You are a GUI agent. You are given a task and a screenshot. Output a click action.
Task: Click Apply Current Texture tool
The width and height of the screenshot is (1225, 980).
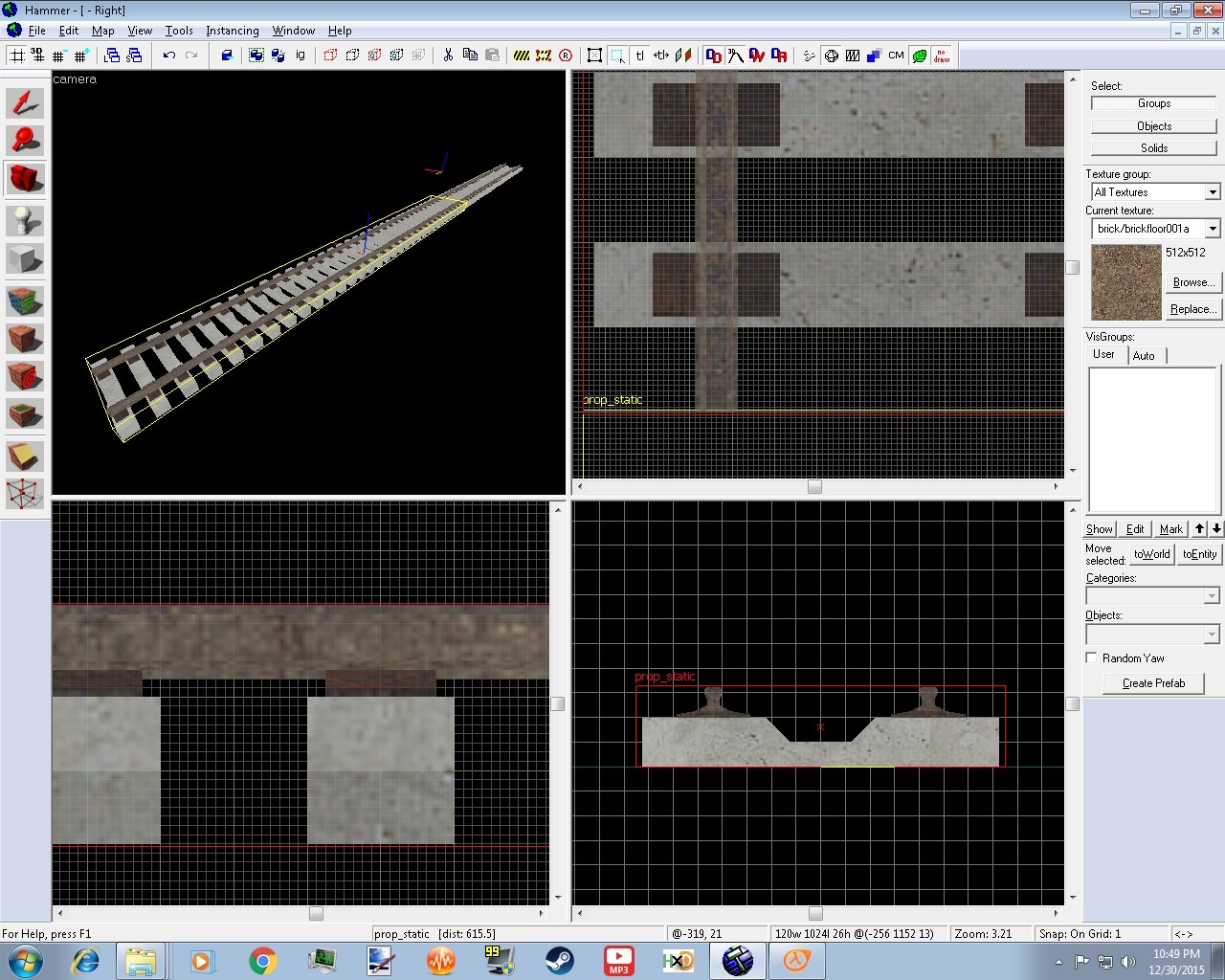[25, 339]
